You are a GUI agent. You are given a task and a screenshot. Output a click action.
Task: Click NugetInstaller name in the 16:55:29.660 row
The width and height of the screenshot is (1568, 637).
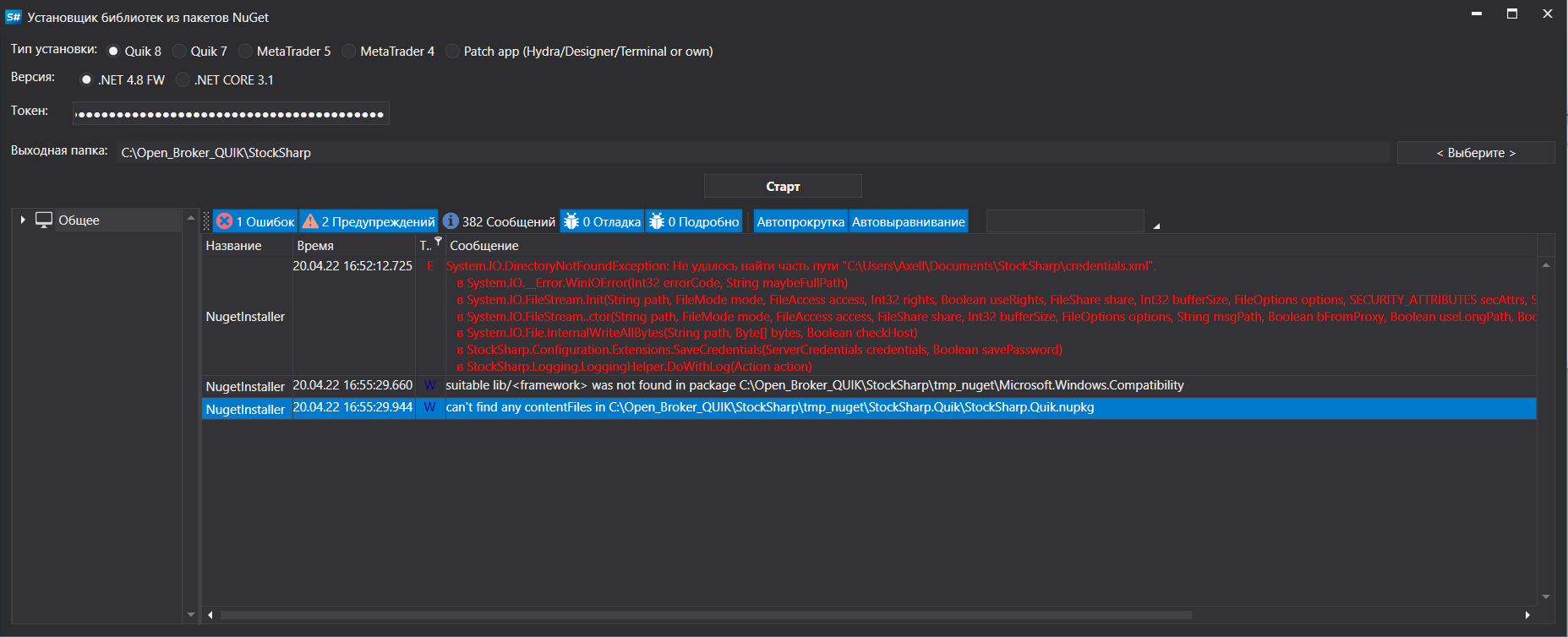[x=245, y=387]
